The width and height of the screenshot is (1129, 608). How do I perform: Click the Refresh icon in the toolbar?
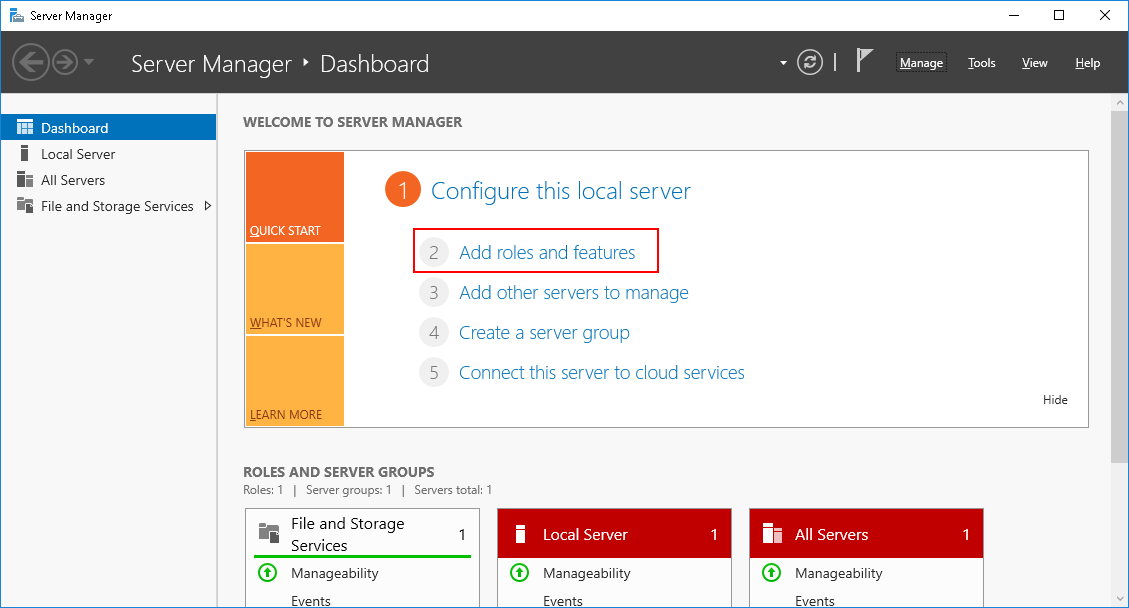point(809,61)
